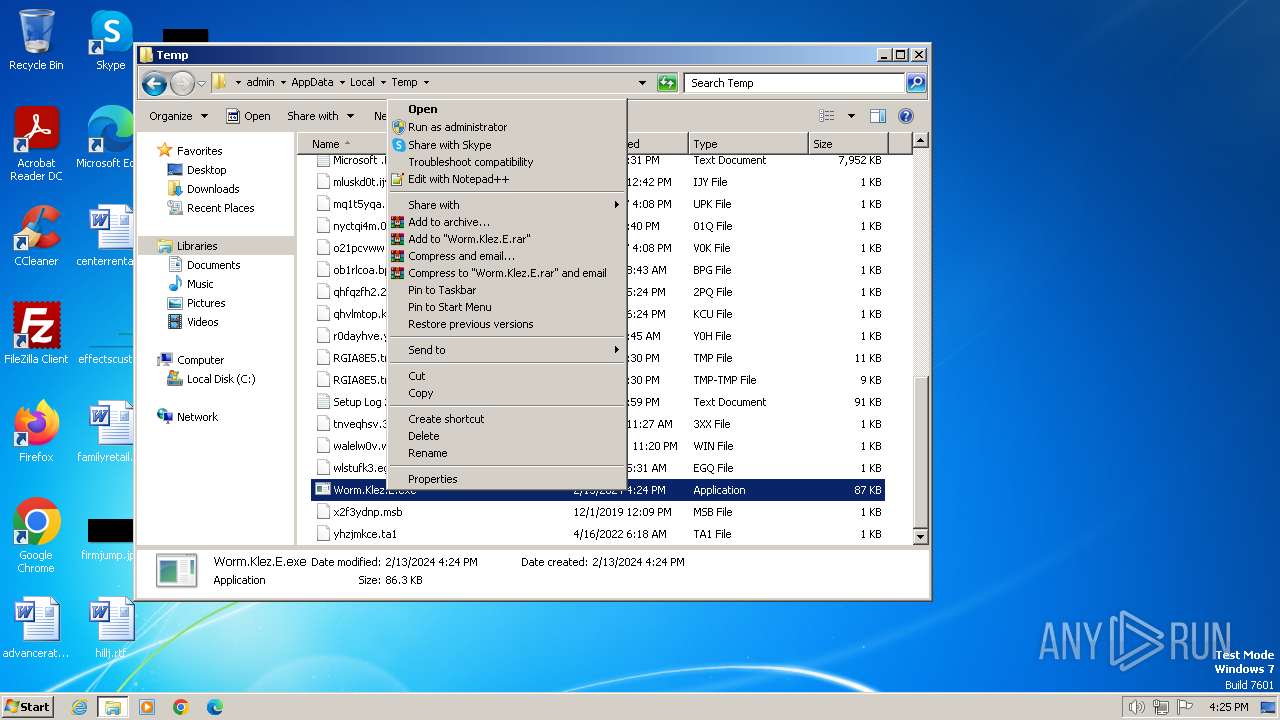The image size is (1280, 720).
Task: Open familyretail document on desktop
Action: point(108,432)
